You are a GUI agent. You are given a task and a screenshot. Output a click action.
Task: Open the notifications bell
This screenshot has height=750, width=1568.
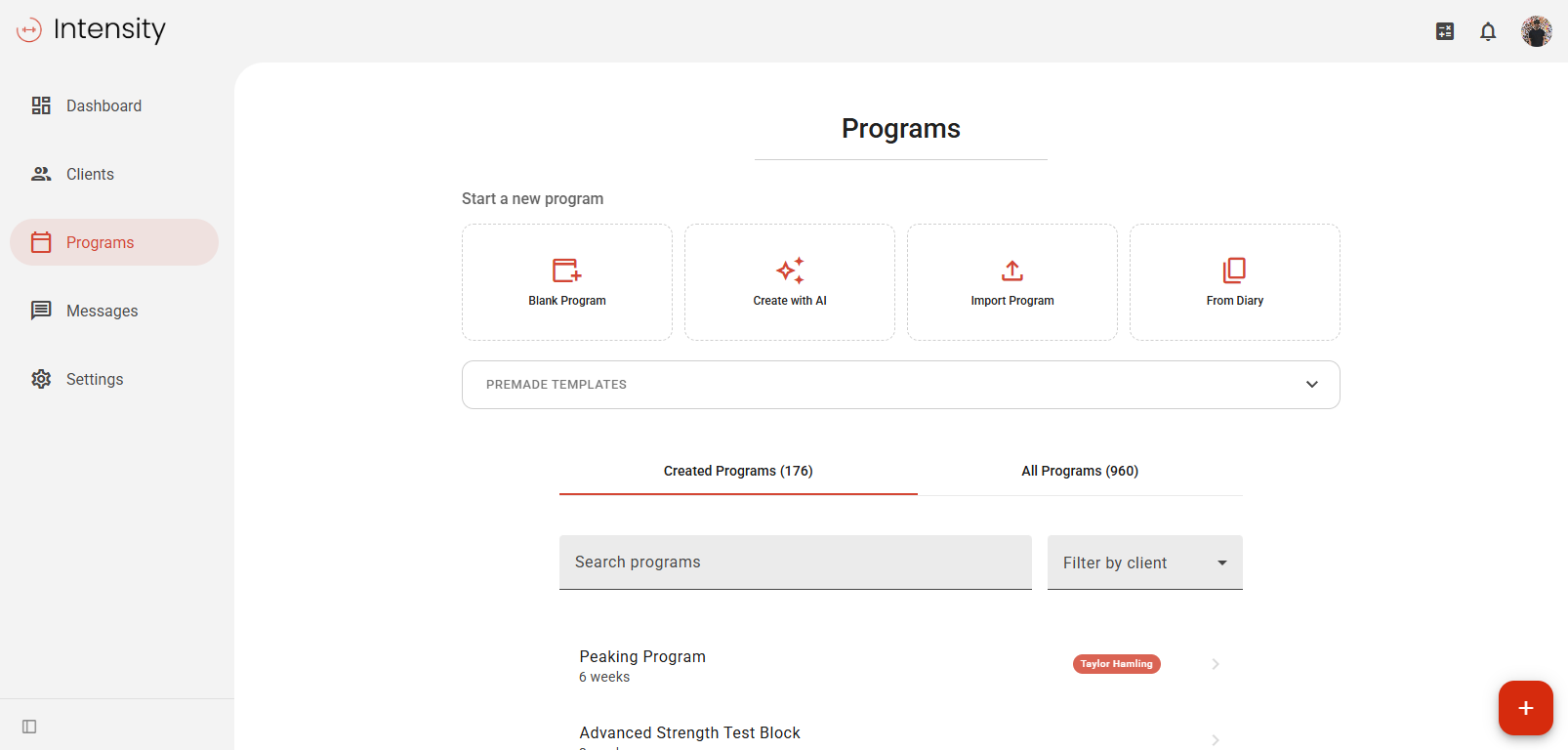click(x=1488, y=31)
